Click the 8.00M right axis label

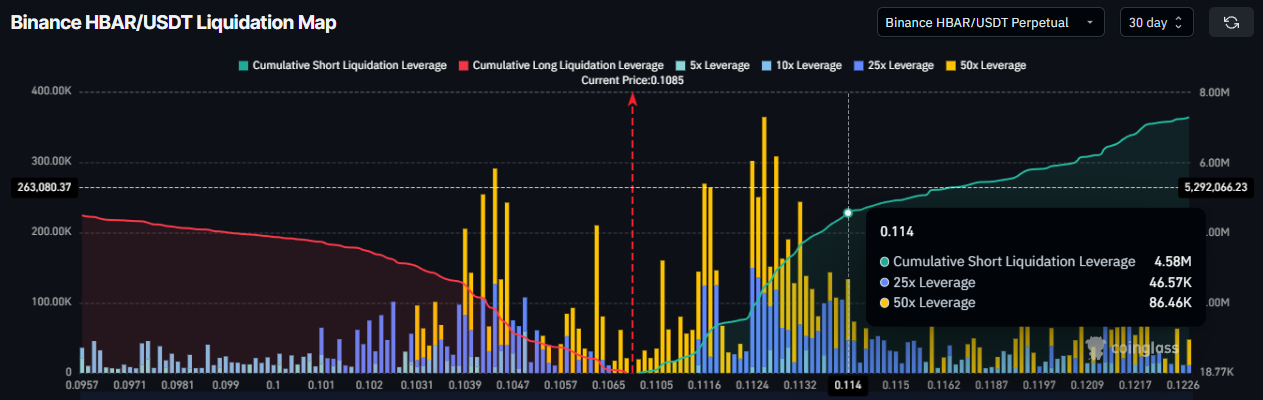1213,92
